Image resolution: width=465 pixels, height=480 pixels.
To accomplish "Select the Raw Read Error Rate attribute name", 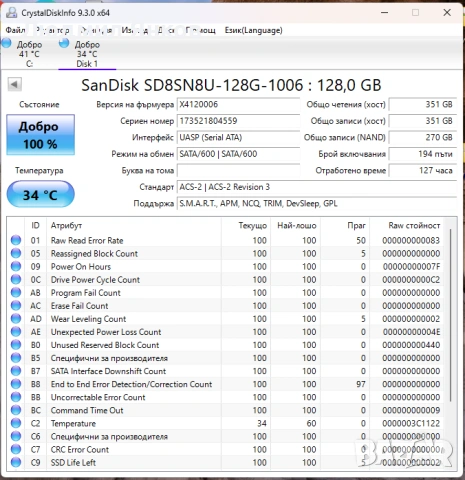I will 87,240.
